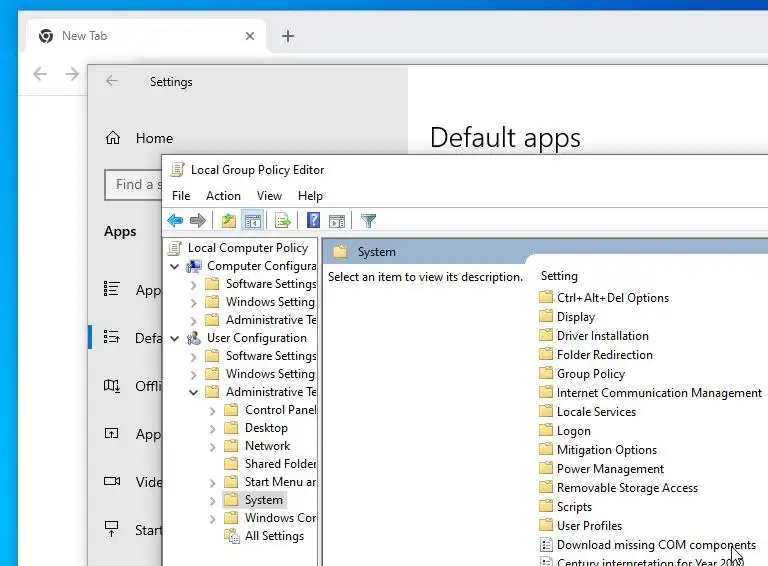Click the Export List toolbar icon

coord(283,221)
